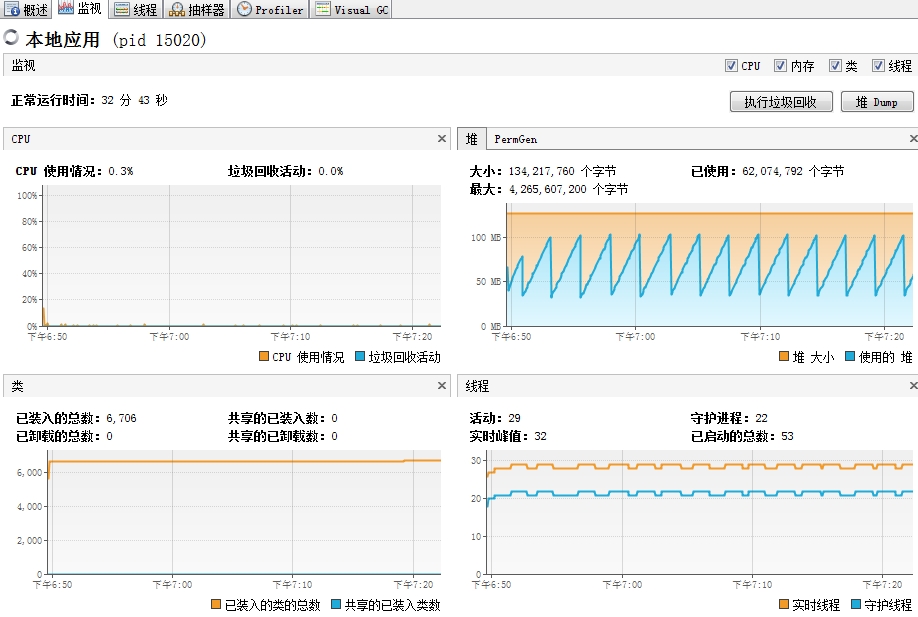Click the 已装入的类的总数 legend swatch
The image size is (918, 617).
point(216,604)
